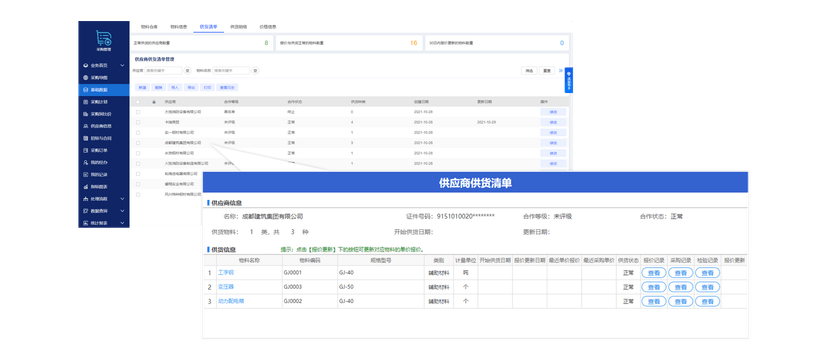Click the bar chart icon below 我的记录

point(86,187)
